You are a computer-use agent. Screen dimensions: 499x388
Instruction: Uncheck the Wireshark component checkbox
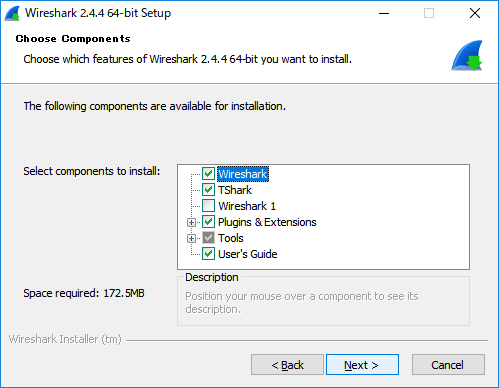click(208, 174)
